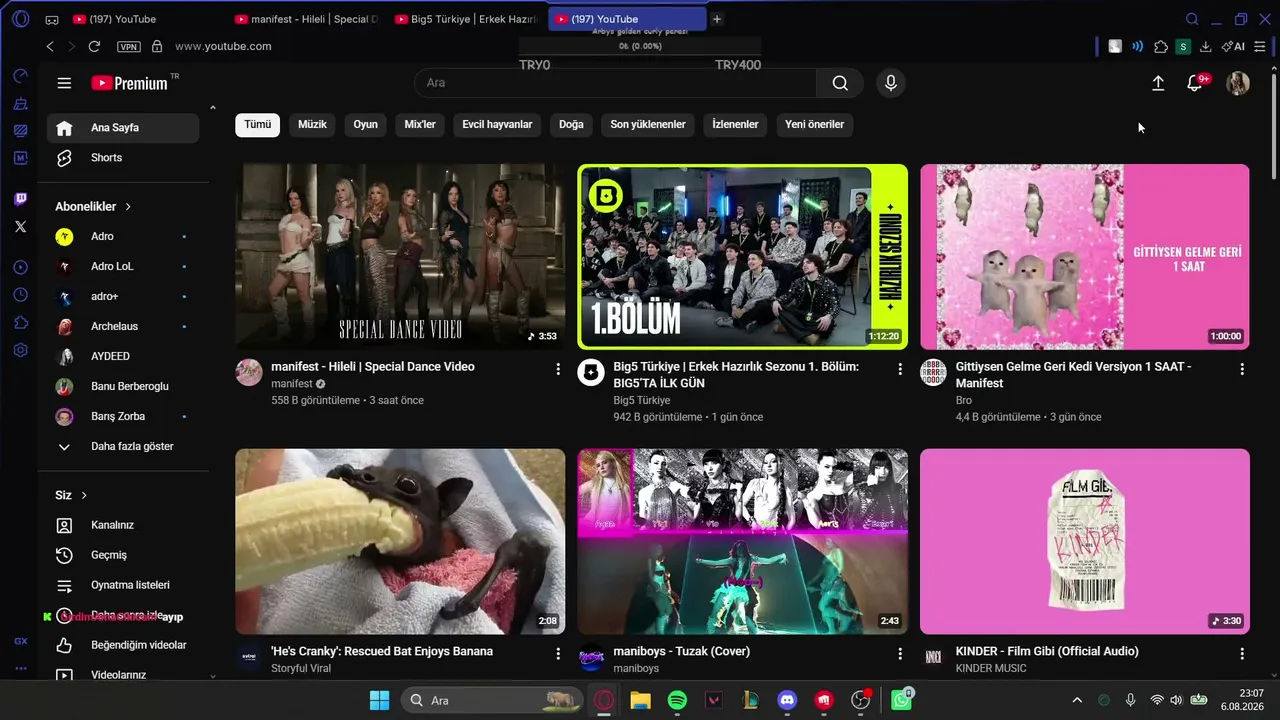This screenshot has width=1280, height=720.
Task: Open Opera sidebar settings gear
Action: (x=21, y=351)
